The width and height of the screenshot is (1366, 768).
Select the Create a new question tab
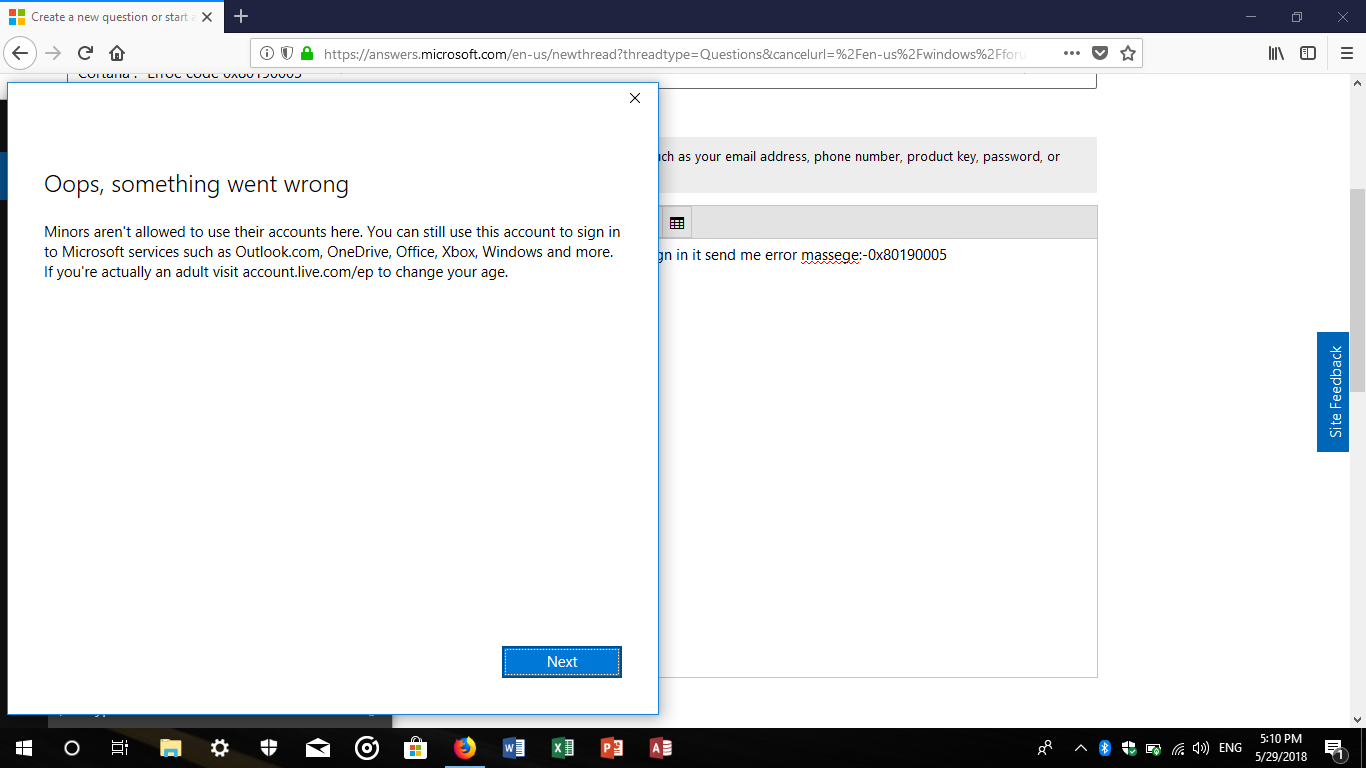coord(113,17)
